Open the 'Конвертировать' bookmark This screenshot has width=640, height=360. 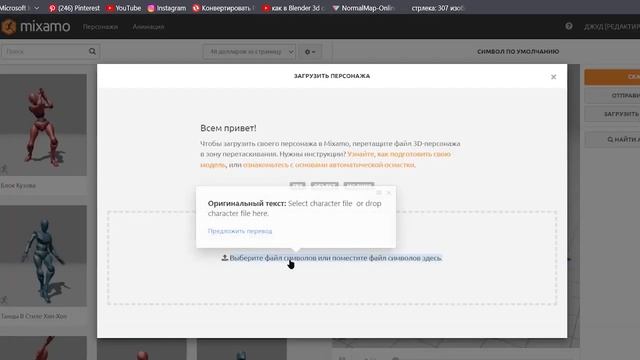click(x=223, y=8)
